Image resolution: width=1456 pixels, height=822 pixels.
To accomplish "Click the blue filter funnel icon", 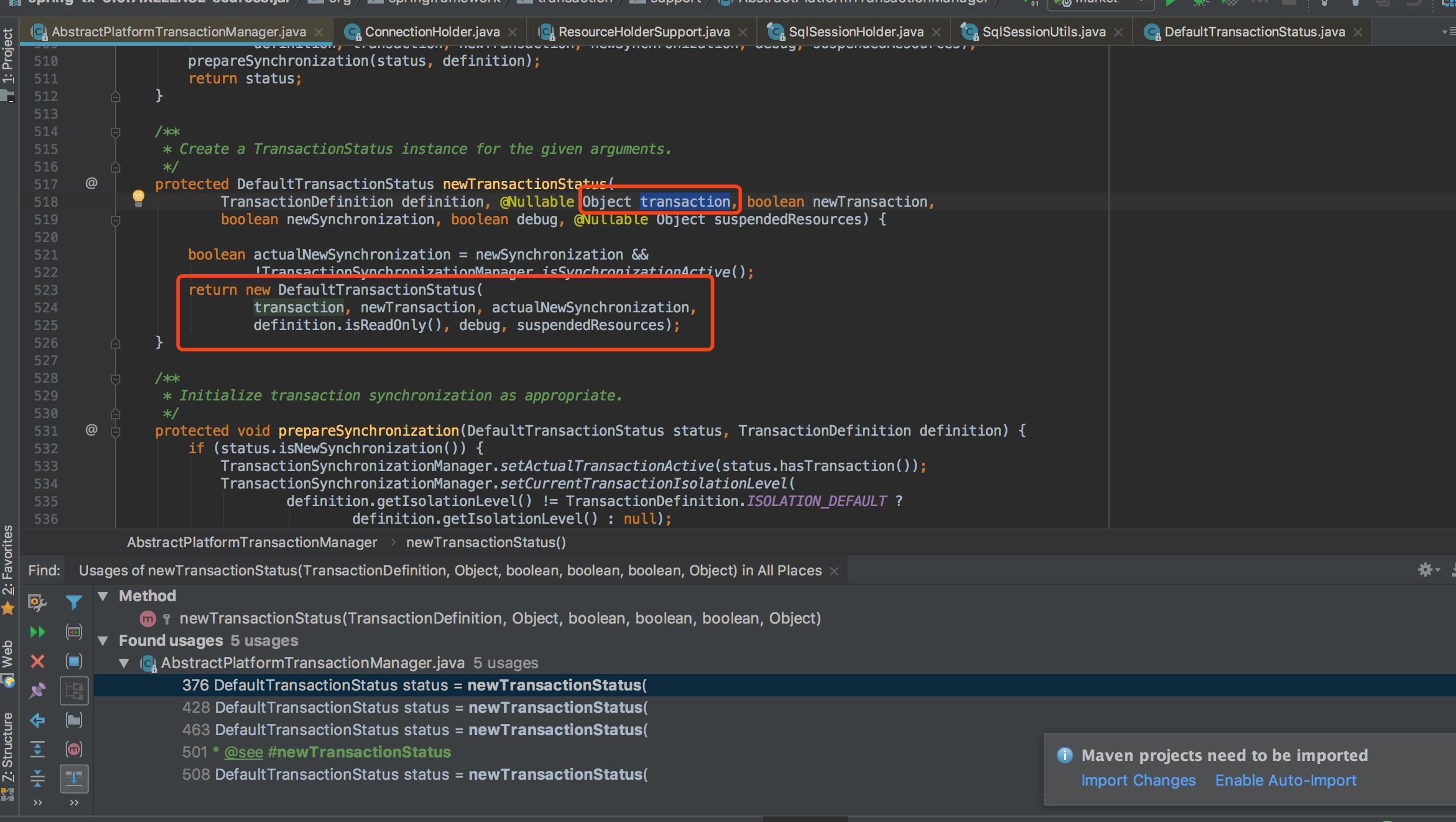I will point(73,602).
